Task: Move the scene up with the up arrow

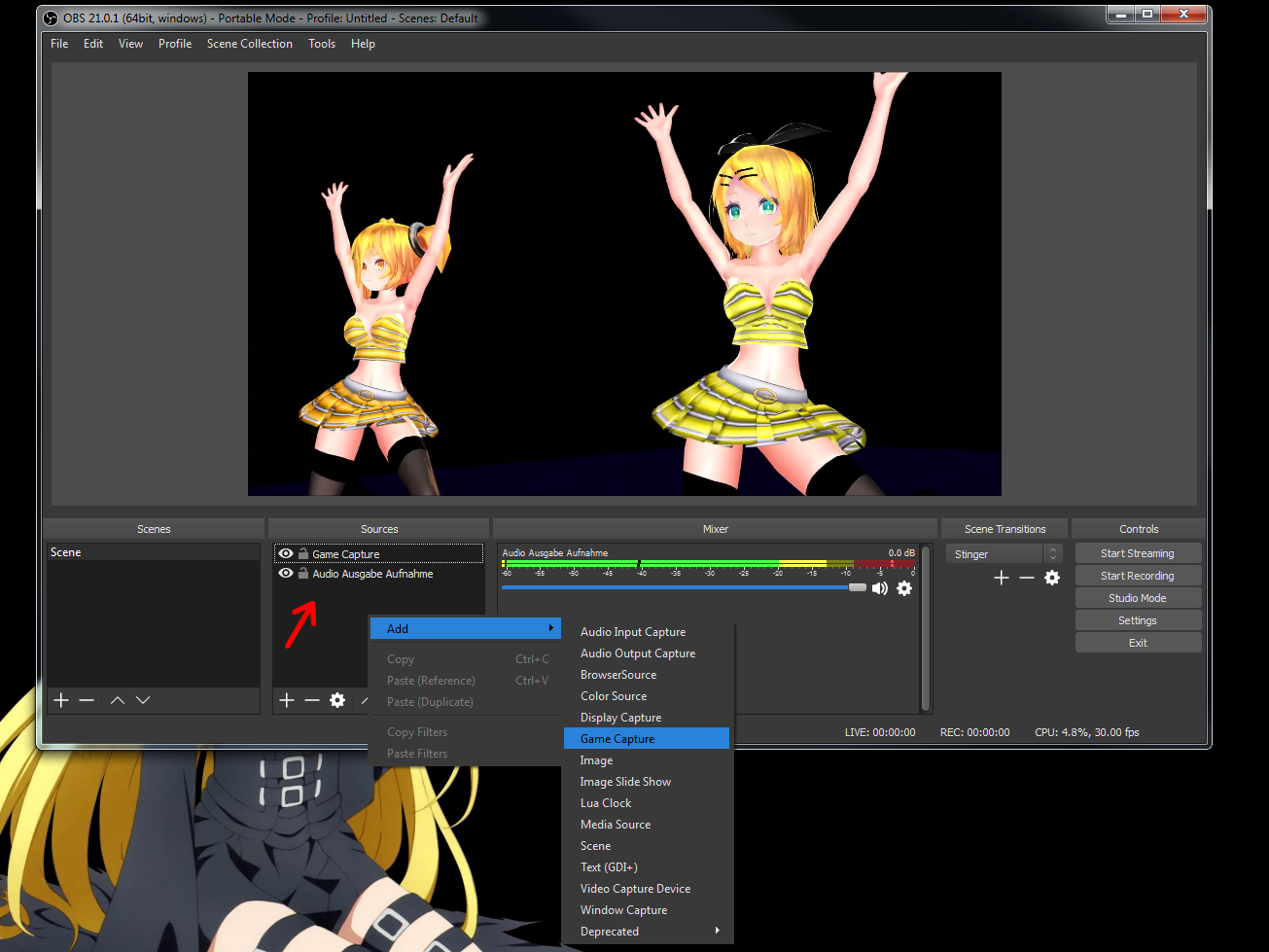Action: [118, 700]
